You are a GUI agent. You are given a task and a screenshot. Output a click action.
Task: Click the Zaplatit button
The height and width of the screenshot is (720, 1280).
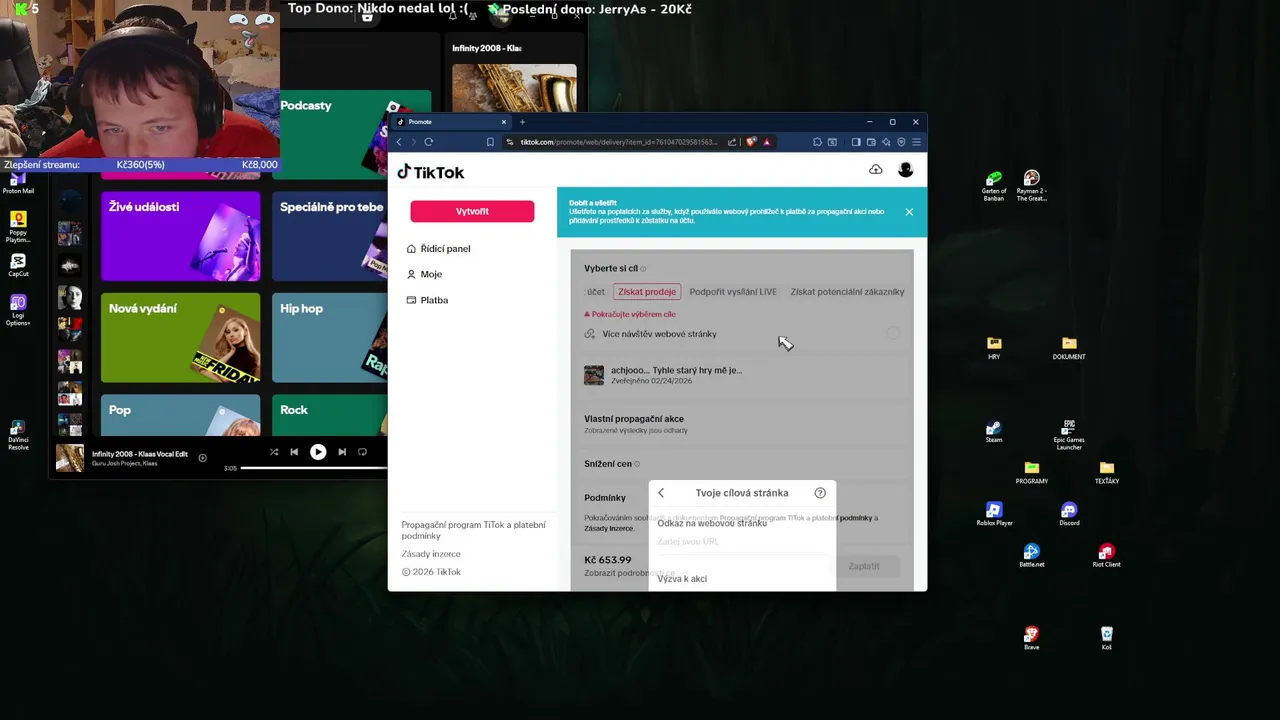[864, 566]
